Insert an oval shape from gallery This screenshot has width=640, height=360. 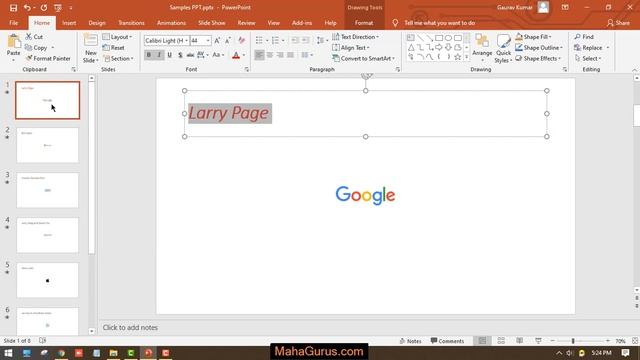click(x=448, y=38)
